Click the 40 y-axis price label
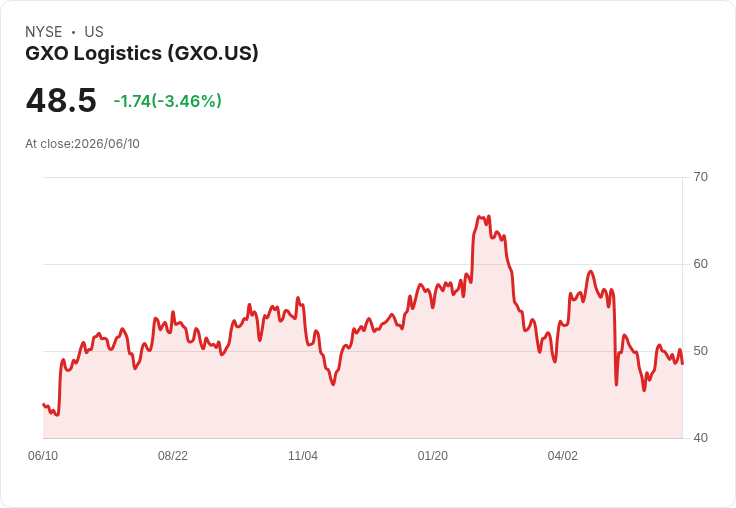 (700, 438)
